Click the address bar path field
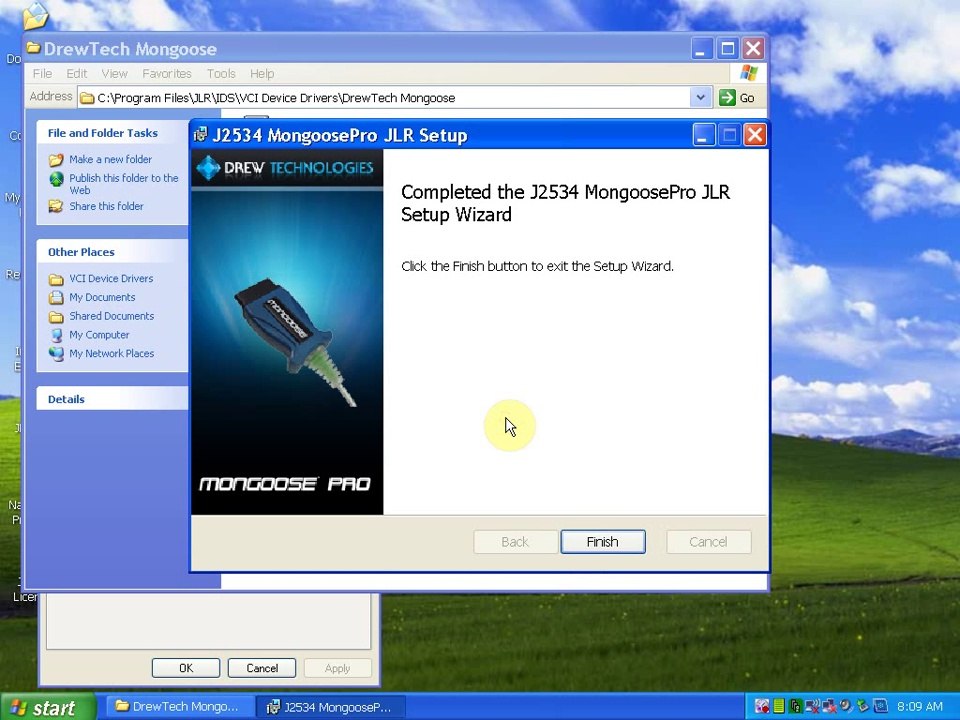 click(x=392, y=98)
